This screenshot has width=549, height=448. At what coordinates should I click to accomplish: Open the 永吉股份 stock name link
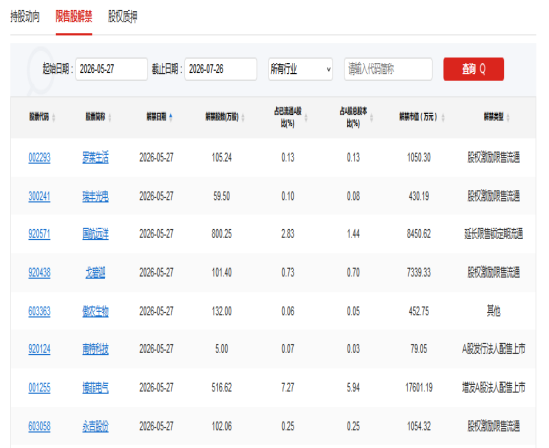(95, 426)
